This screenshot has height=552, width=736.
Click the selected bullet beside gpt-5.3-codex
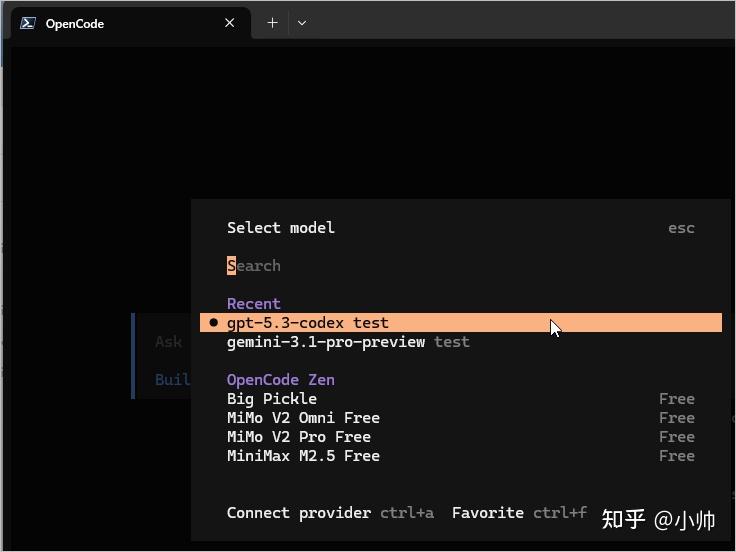pyautogui.click(x=214, y=322)
